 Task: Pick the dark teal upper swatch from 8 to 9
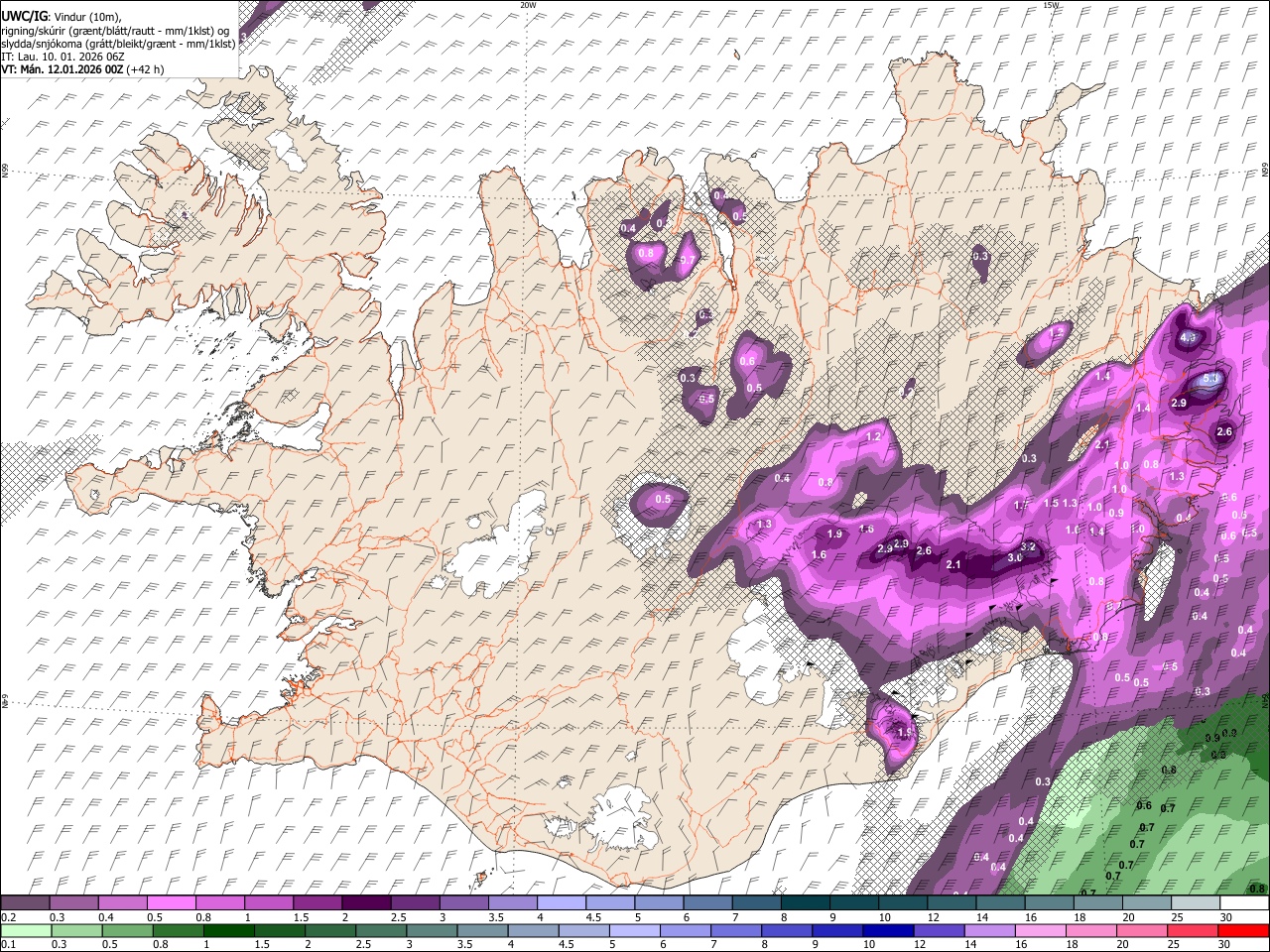(x=805, y=903)
